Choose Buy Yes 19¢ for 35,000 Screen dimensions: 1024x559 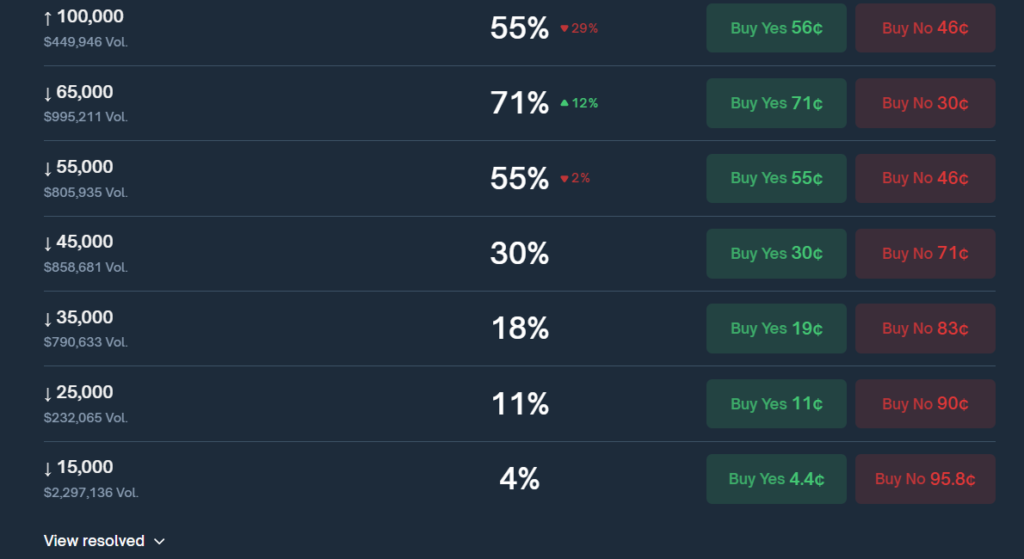(x=776, y=328)
